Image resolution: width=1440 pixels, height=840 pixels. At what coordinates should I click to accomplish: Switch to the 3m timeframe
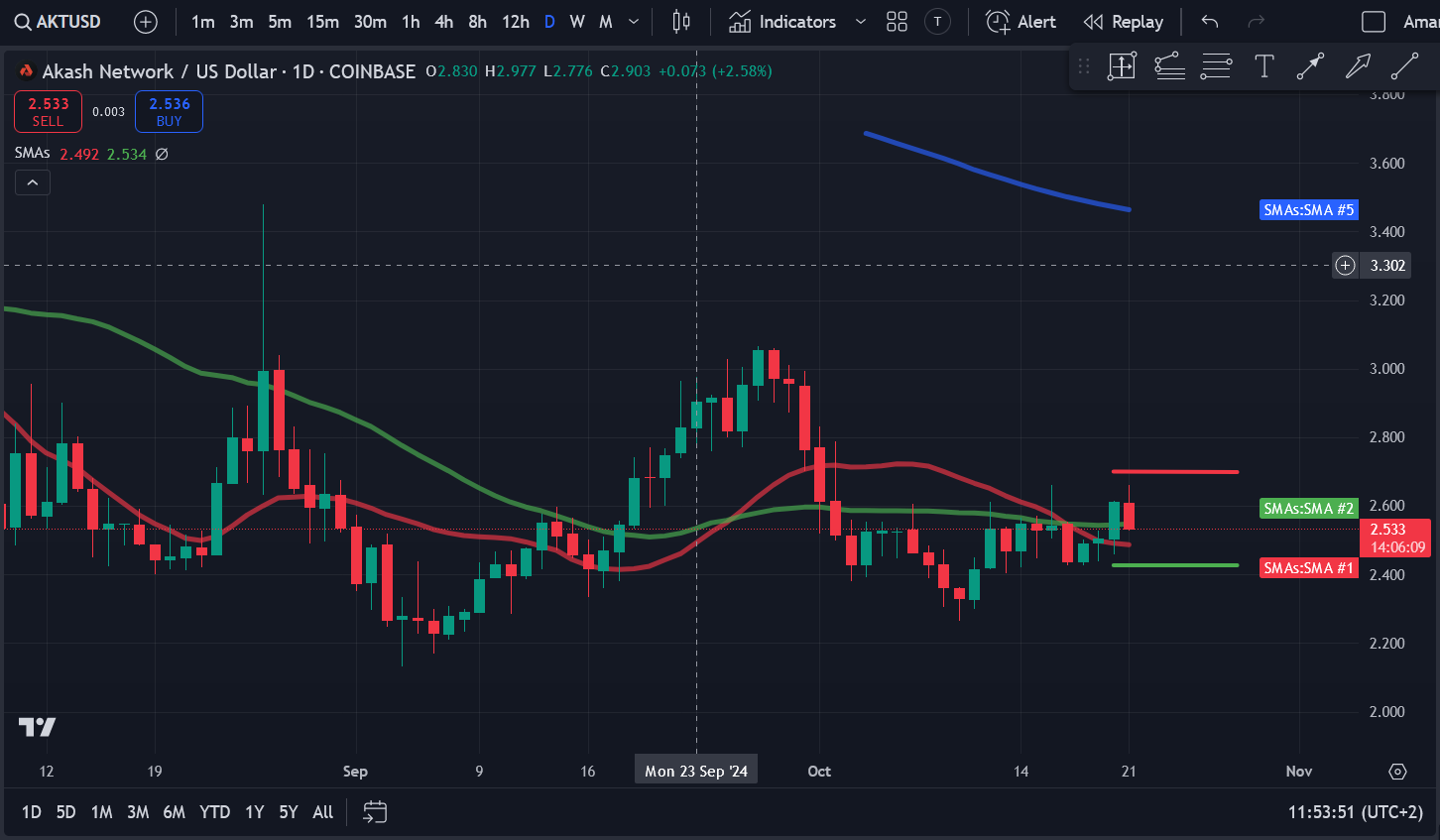241,22
